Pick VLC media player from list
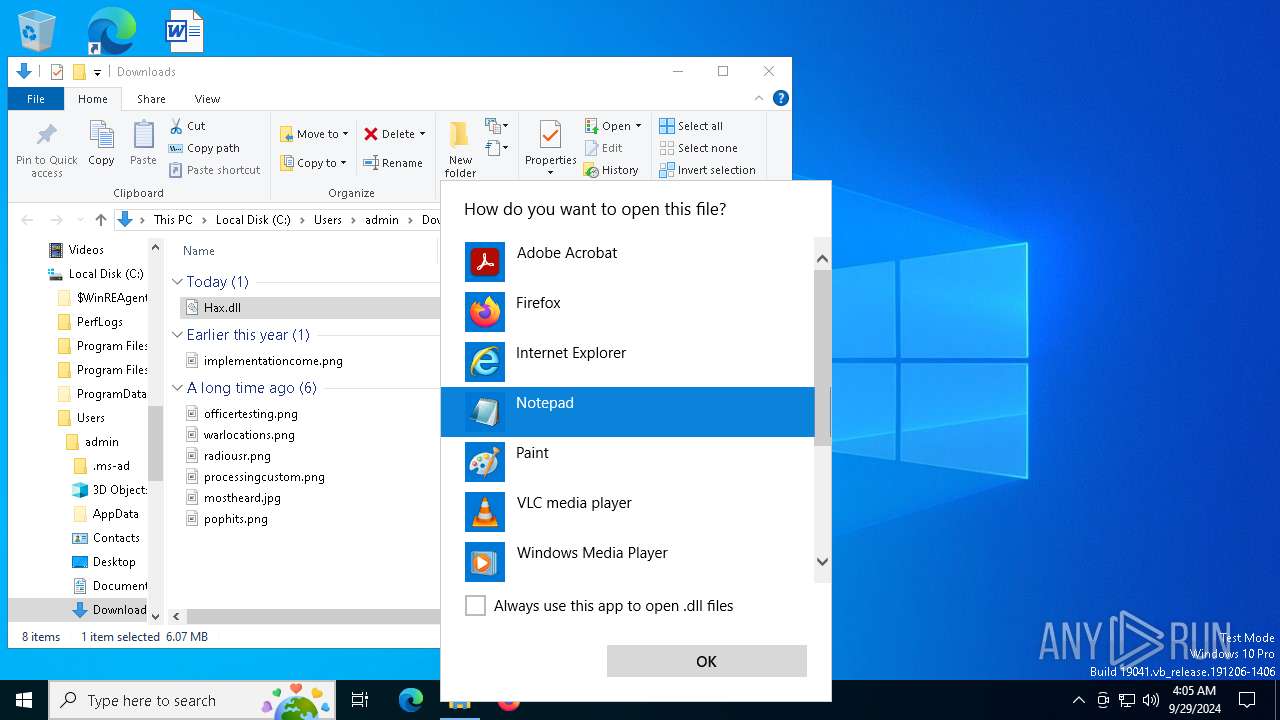This screenshot has height=720, width=1280. pyautogui.click(x=628, y=512)
